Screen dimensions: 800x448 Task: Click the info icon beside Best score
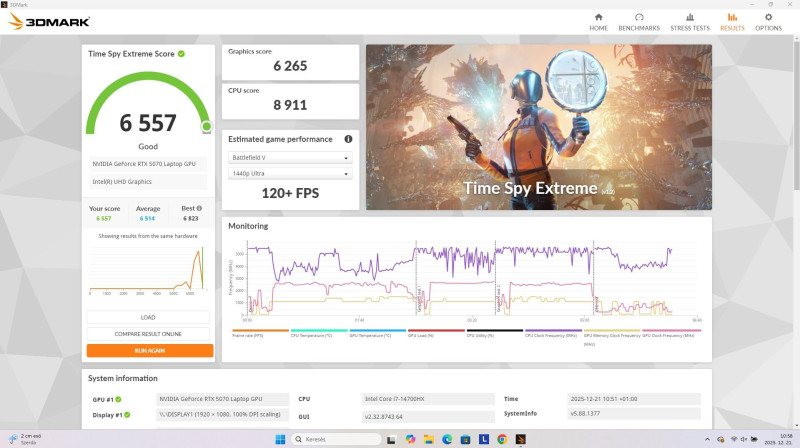tap(199, 208)
